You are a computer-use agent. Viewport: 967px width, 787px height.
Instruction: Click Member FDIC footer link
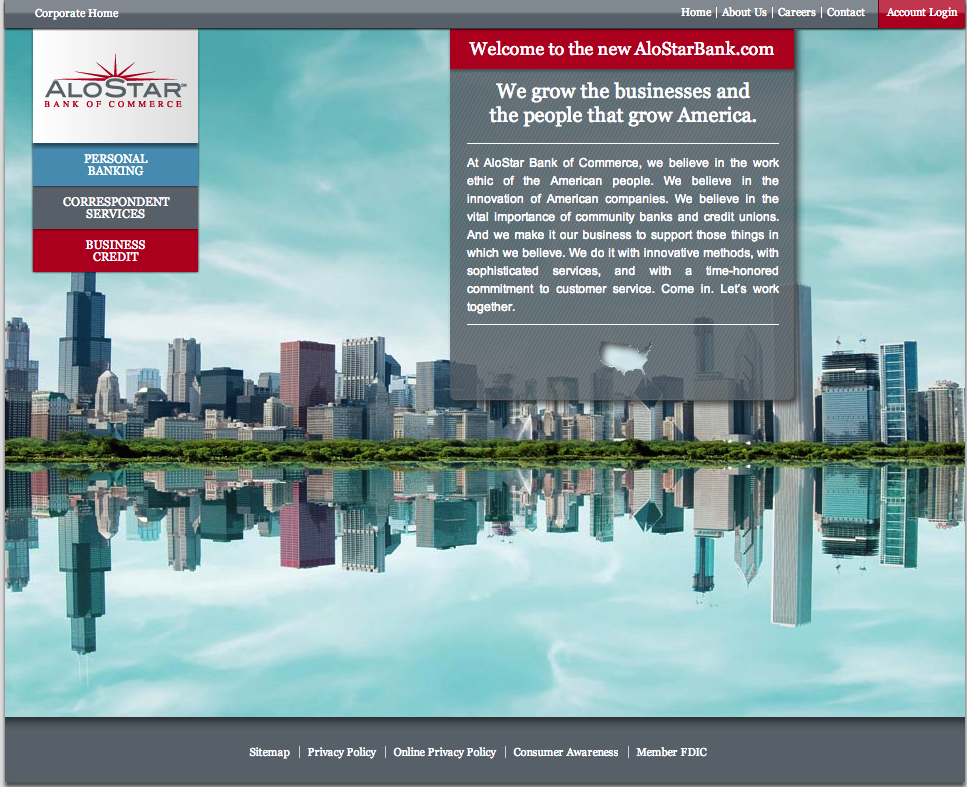pos(672,752)
